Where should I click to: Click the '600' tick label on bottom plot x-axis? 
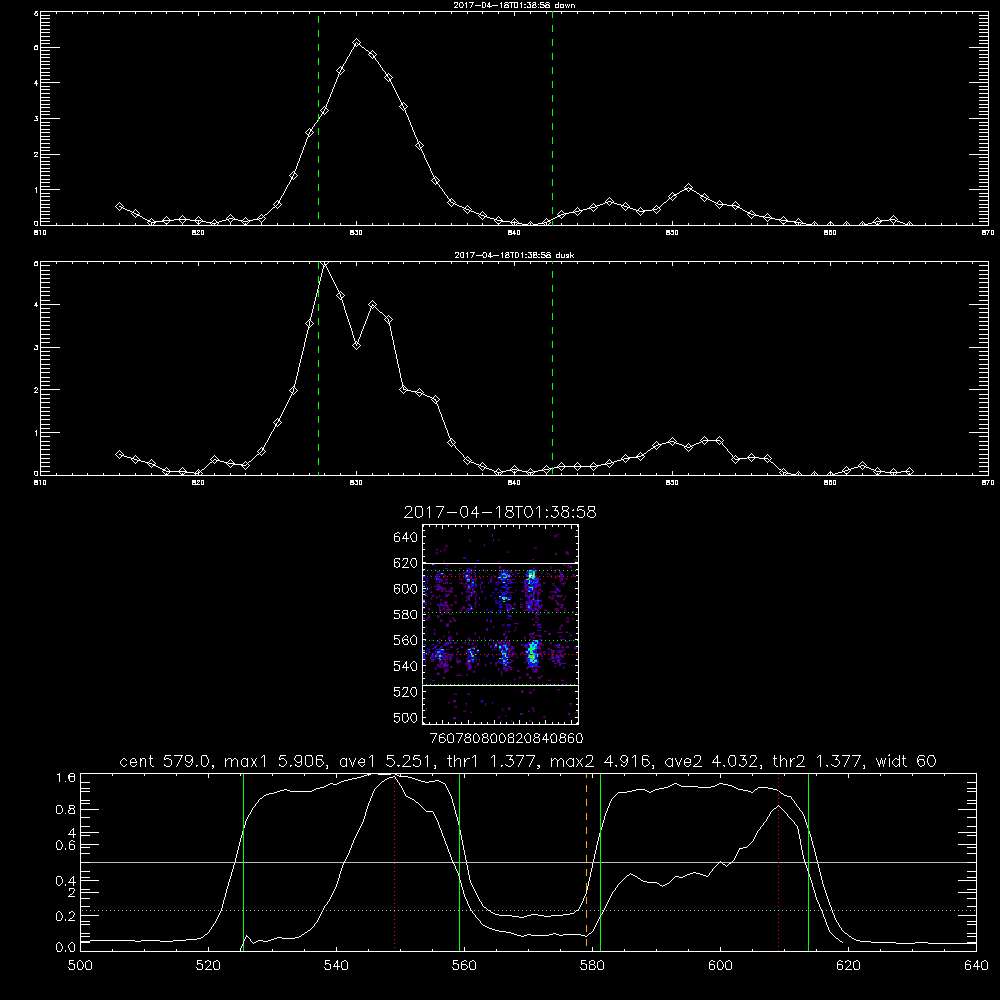click(x=720, y=966)
